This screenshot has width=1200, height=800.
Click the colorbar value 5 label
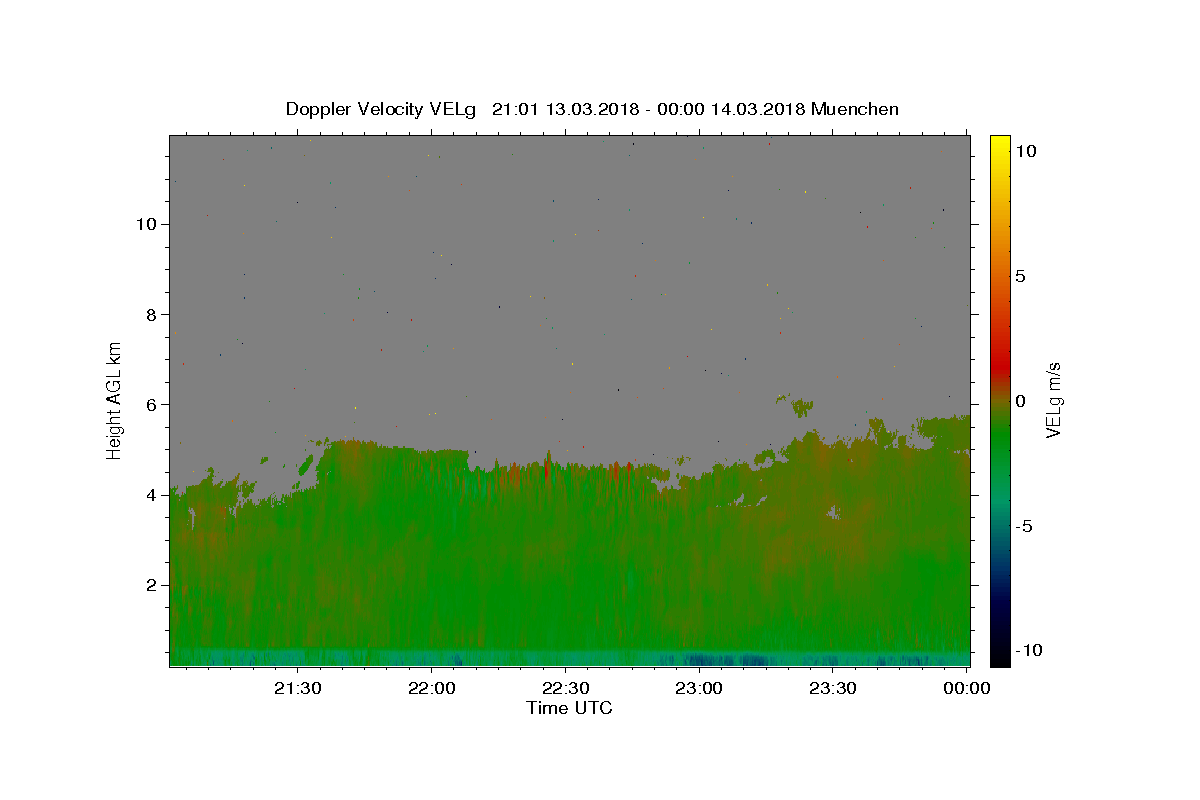pos(1020,276)
